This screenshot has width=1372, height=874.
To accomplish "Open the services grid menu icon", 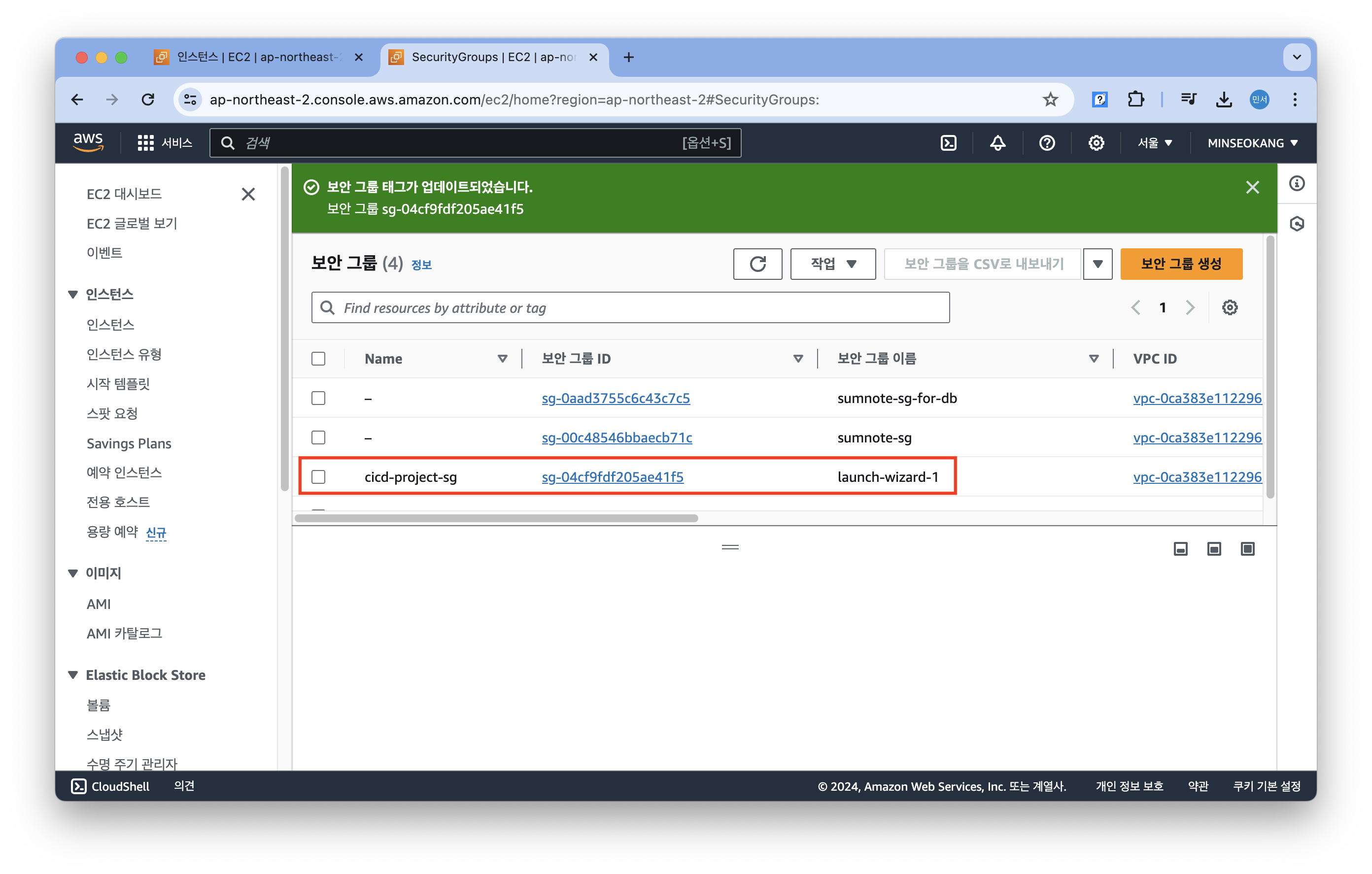I will click(x=145, y=143).
